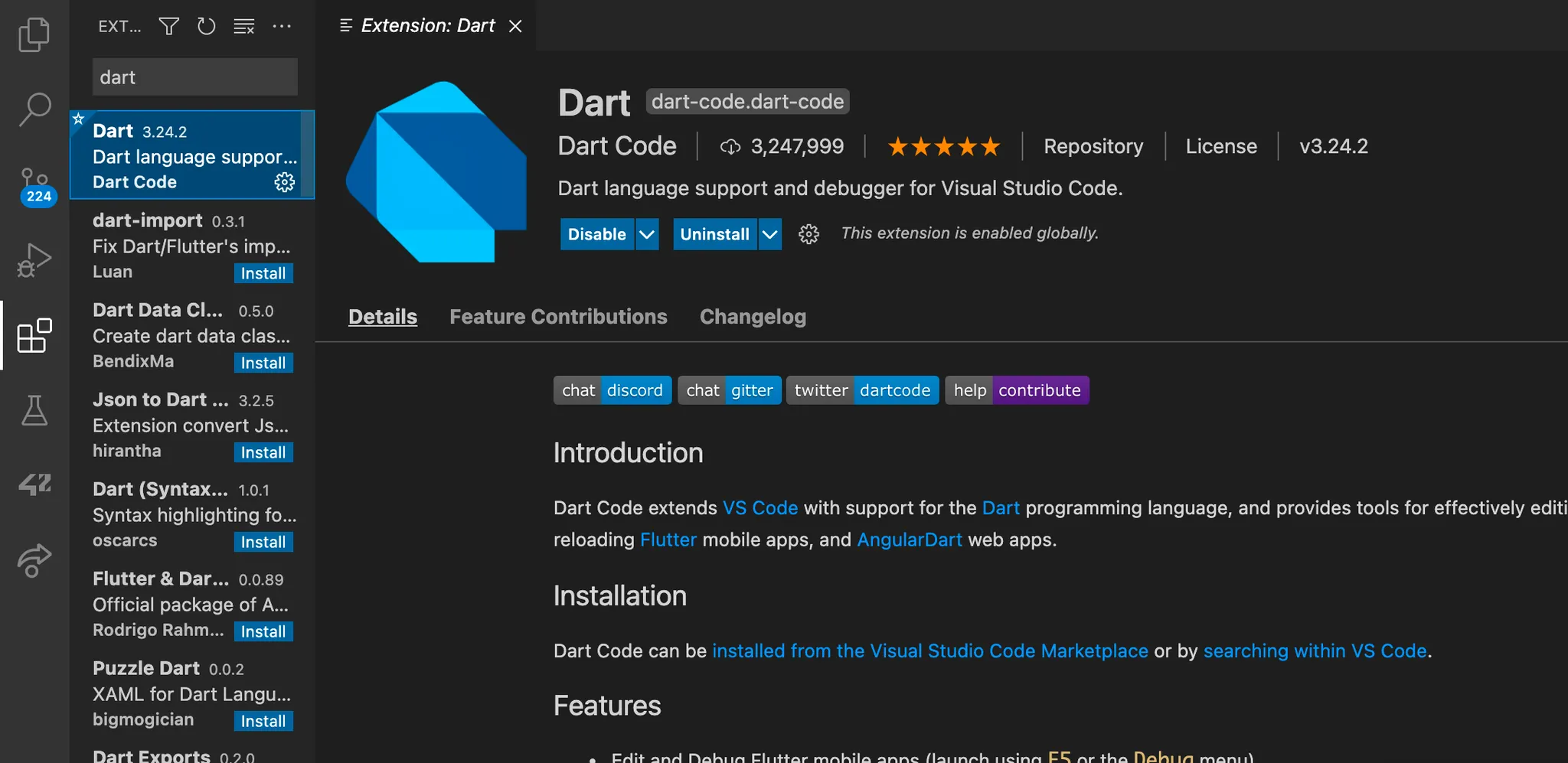Click the extensions search box containing dart
Viewport: 1568px width, 763px height.
click(x=194, y=77)
